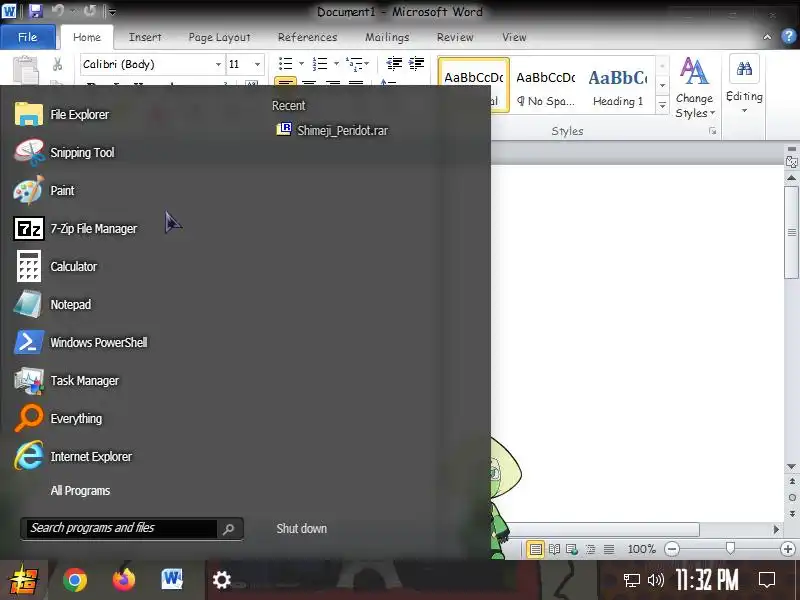Viewport: 800px width, 600px height.
Task: Switch to the Review tab
Action: pos(455,37)
